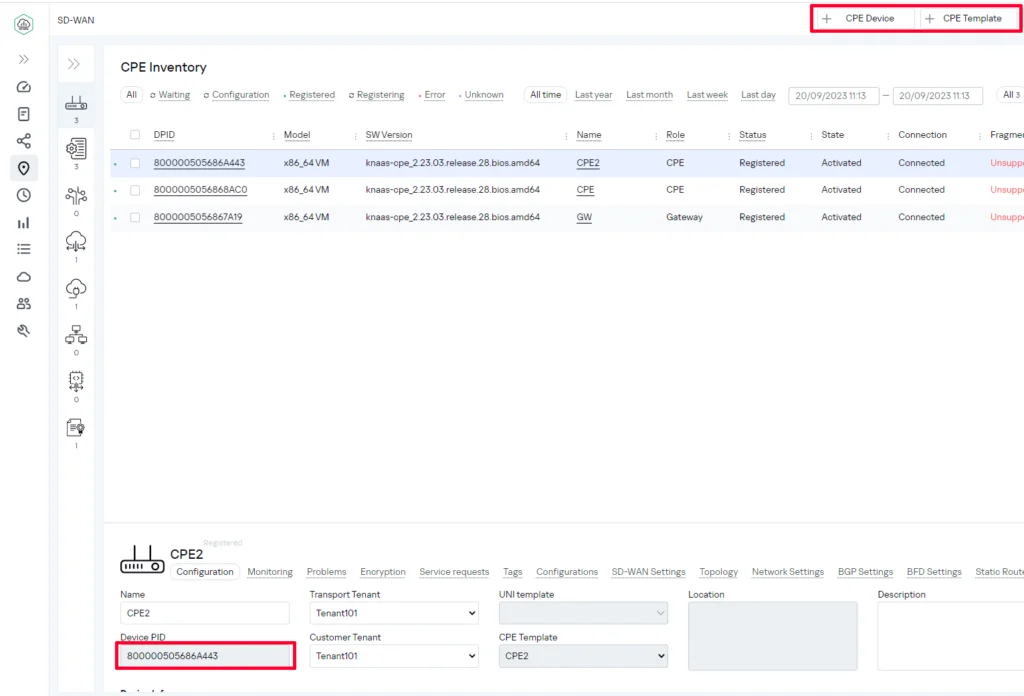This screenshot has height=696, width=1024.
Task: Open the Transport Tenant dropdown
Action: pyautogui.click(x=393, y=613)
